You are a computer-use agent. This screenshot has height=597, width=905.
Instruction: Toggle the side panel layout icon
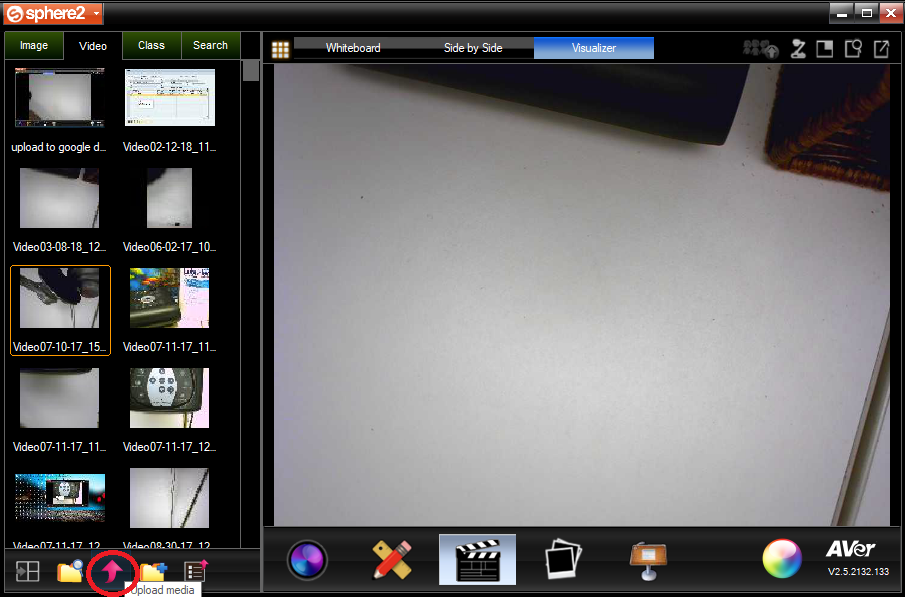(x=27, y=571)
